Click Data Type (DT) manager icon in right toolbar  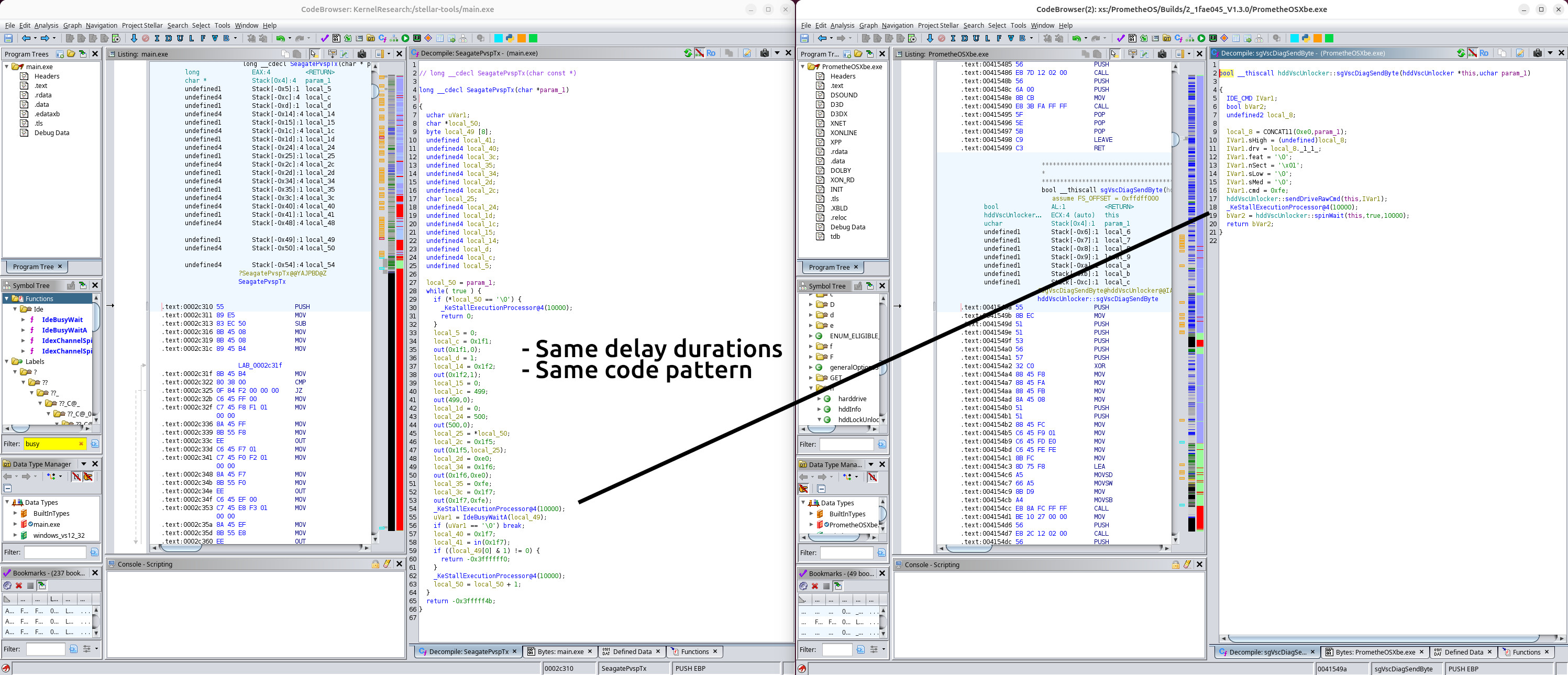click(x=1167, y=38)
